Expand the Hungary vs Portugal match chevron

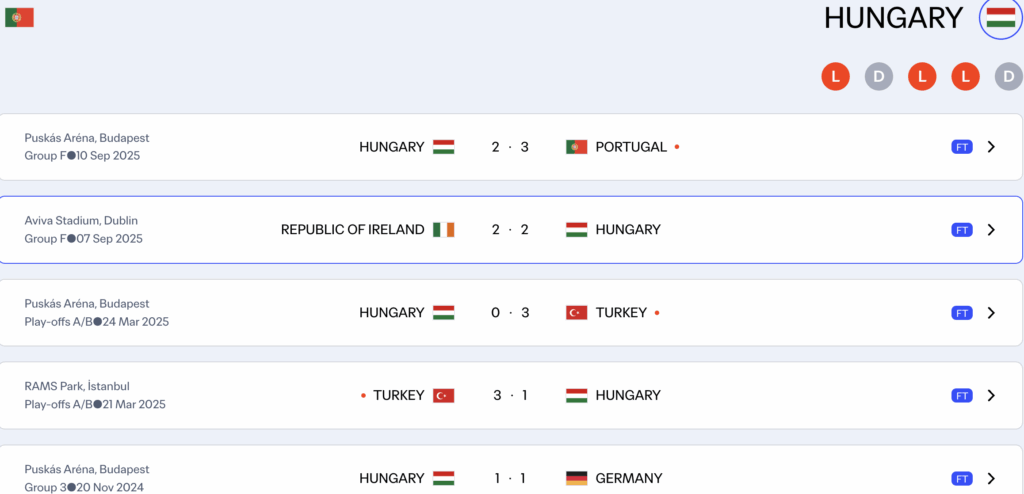[x=991, y=147]
